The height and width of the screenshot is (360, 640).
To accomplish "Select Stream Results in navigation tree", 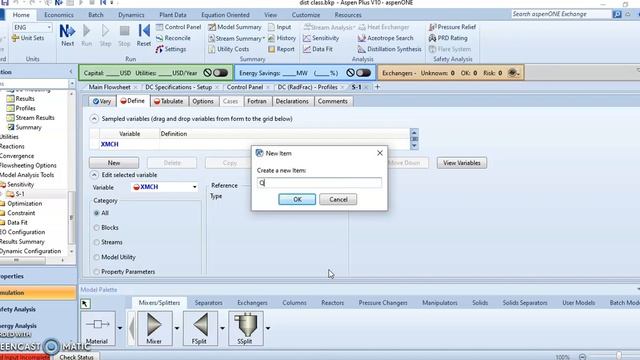I will click(x=31, y=118).
